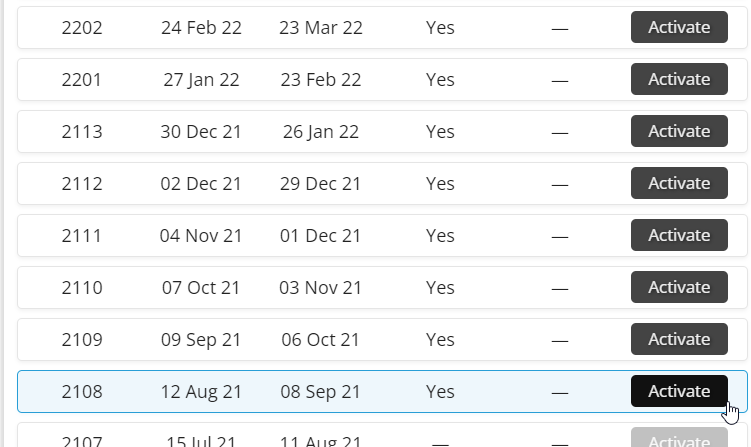Click the highlighted 2108 cycle number
751x447 pixels.
[82, 392]
